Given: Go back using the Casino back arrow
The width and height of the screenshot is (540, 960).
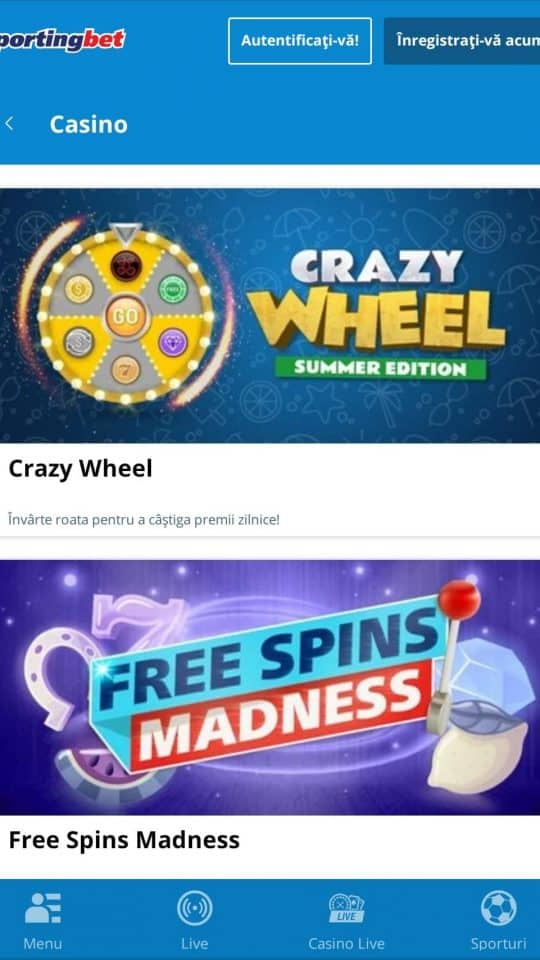Looking at the screenshot, I should coord(9,124).
